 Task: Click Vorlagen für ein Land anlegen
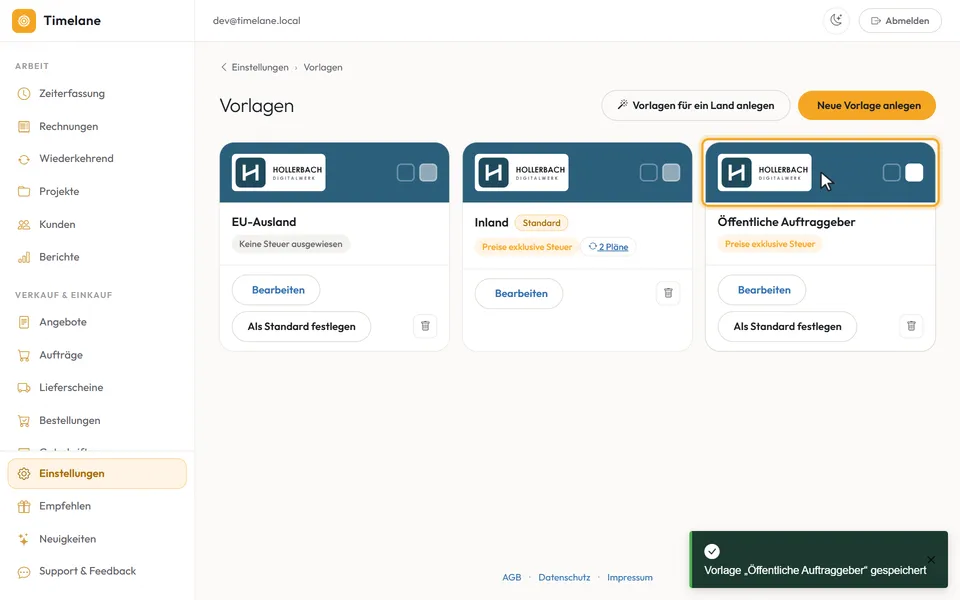click(x=696, y=105)
